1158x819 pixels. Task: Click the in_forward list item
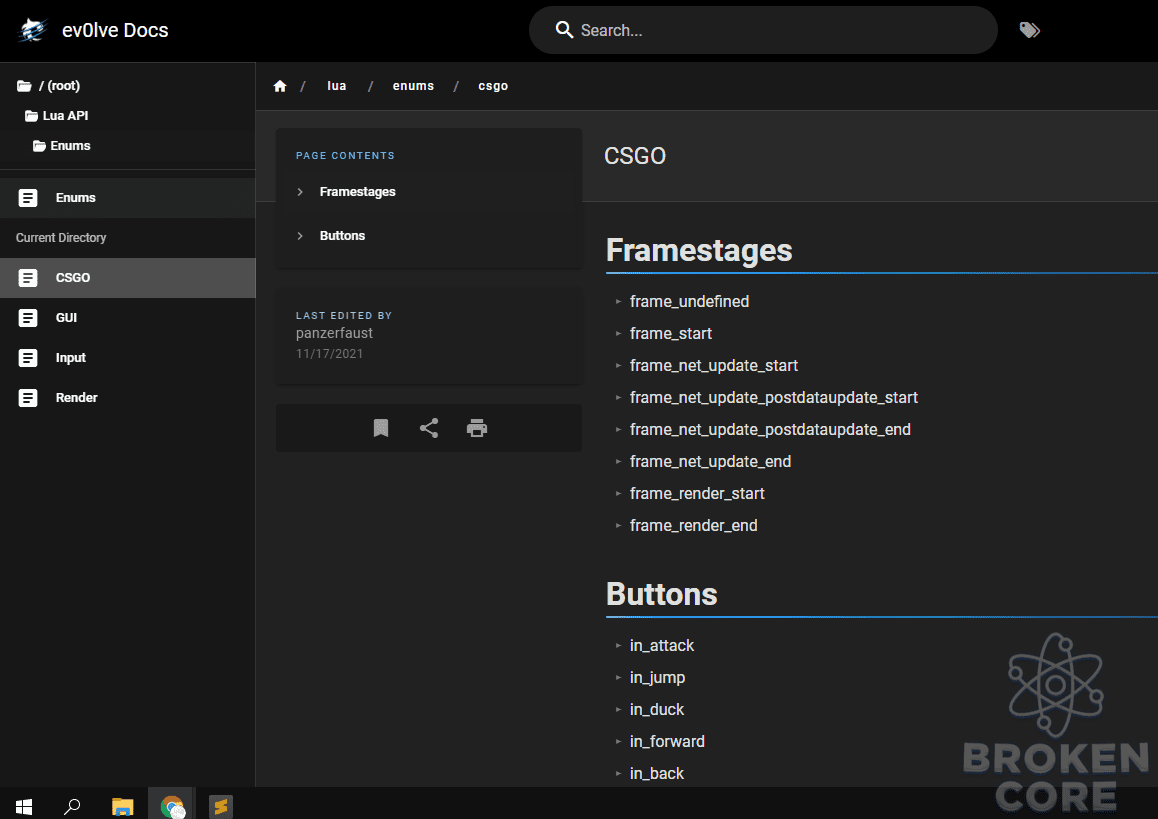[x=667, y=741]
